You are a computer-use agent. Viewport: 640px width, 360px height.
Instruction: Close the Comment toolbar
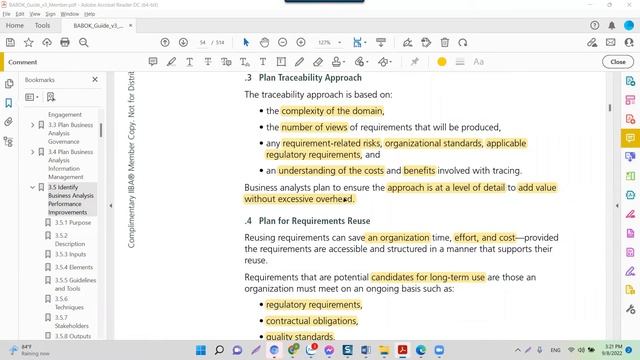point(618,62)
